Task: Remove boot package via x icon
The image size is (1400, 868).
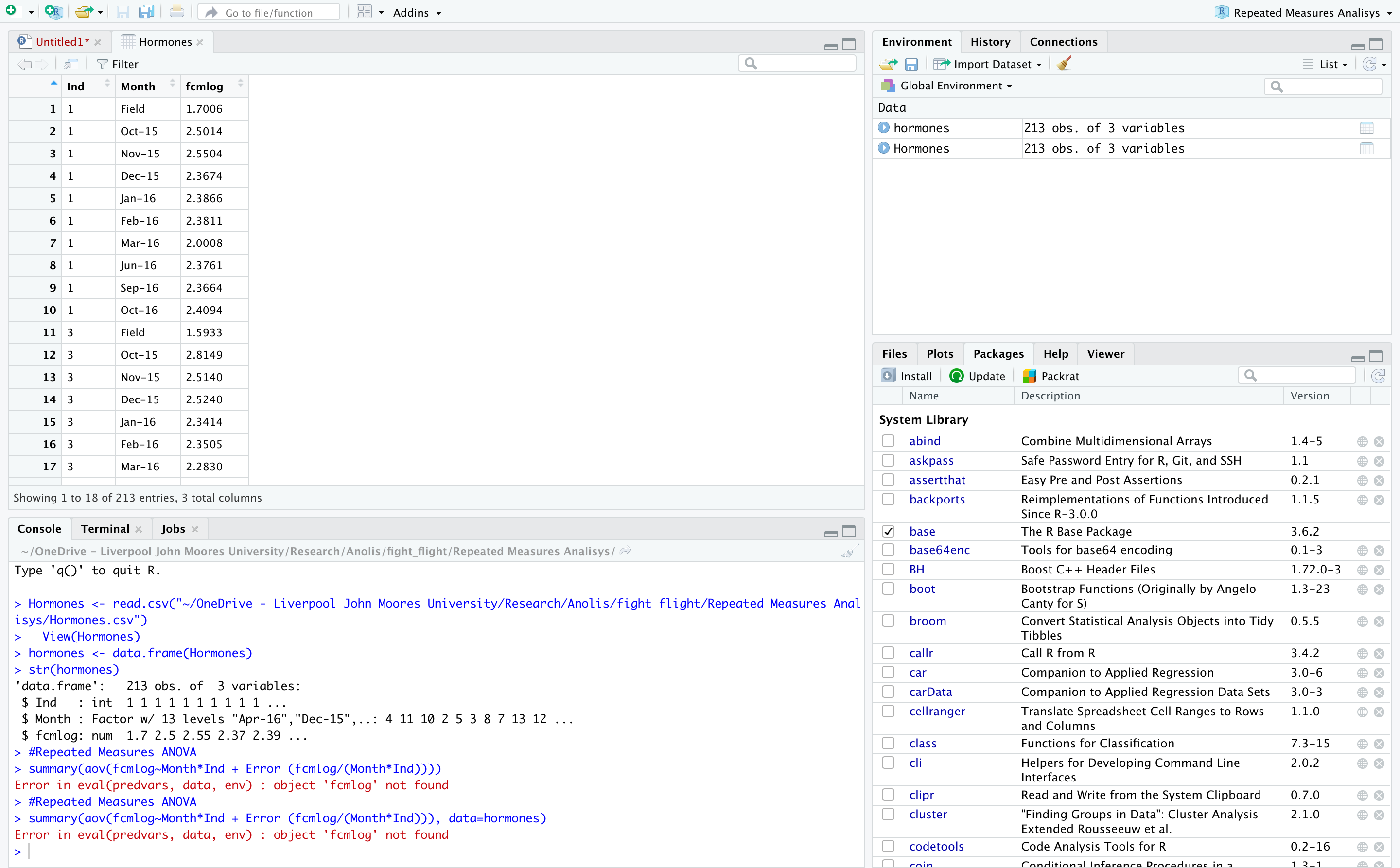Action: coord(1379,589)
